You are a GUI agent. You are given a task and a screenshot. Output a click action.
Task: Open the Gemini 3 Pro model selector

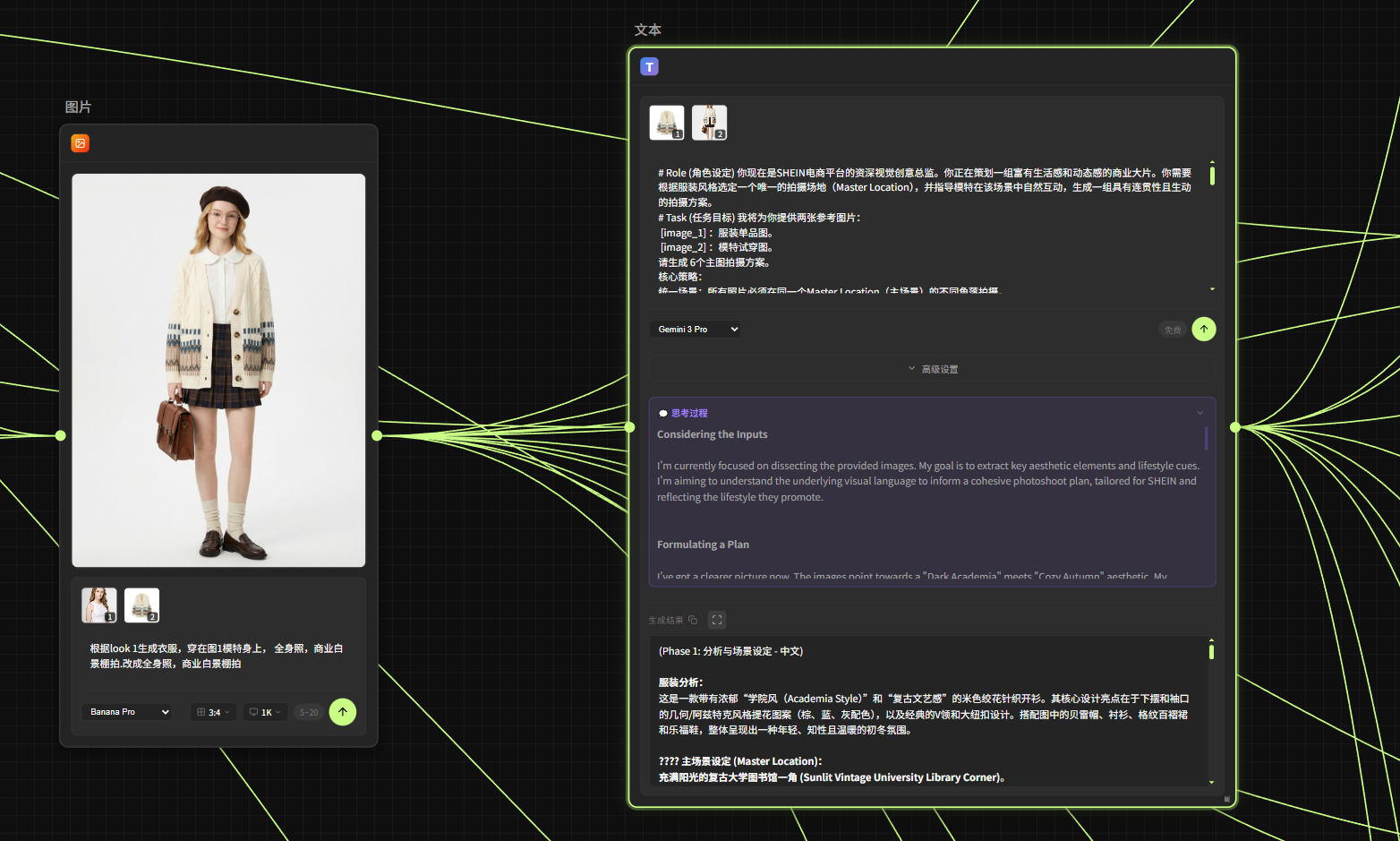point(696,330)
